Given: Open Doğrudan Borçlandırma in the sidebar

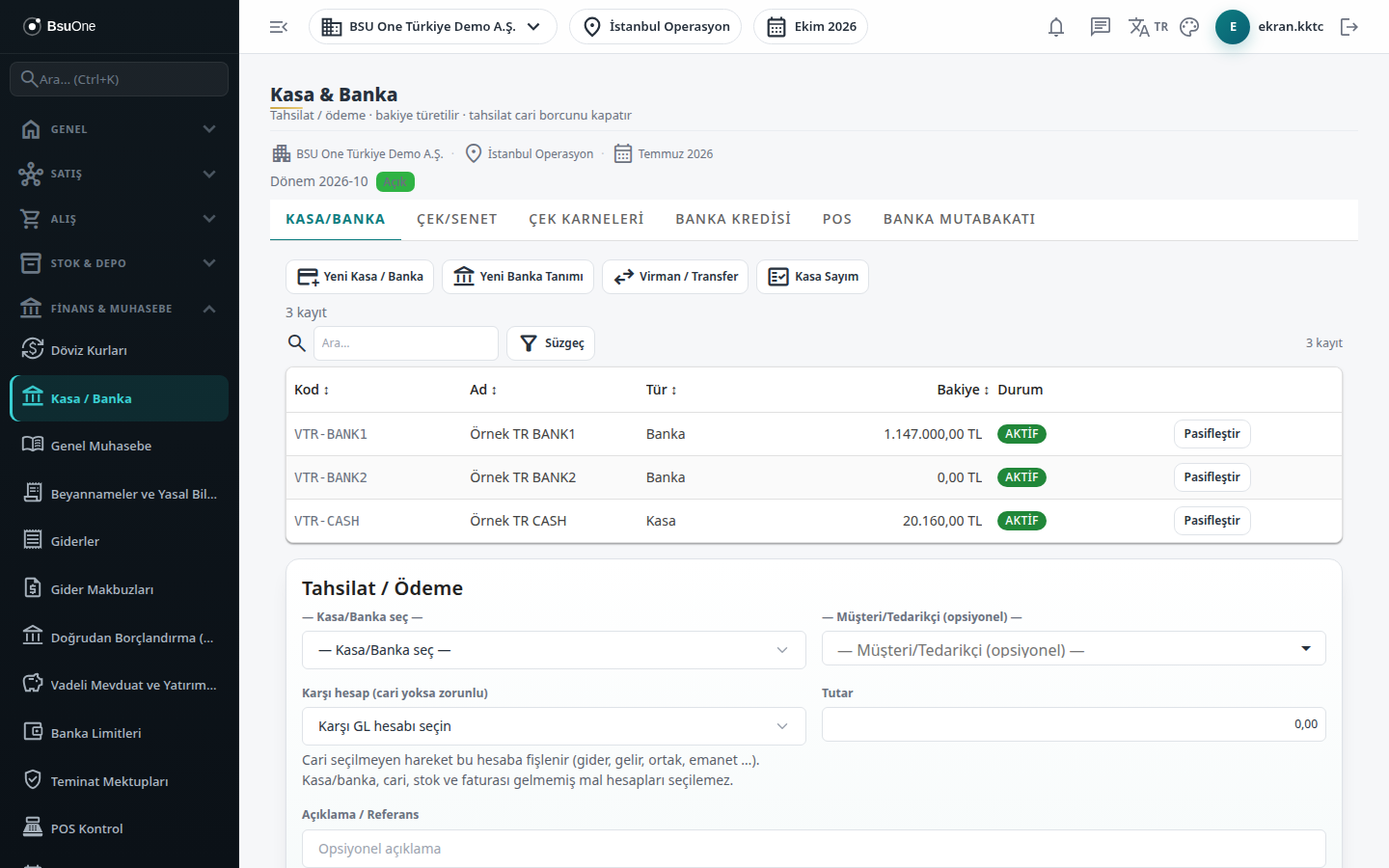Looking at the screenshot, I should coord(120,637).
